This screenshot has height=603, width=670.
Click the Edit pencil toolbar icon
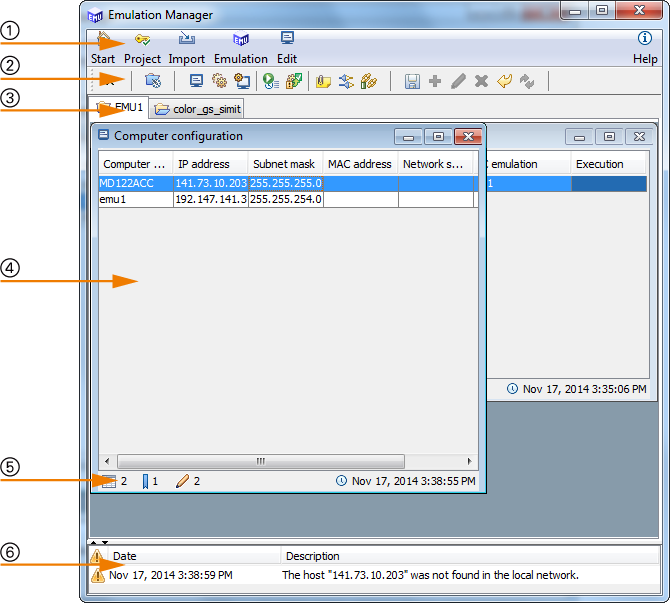(458, 81)
